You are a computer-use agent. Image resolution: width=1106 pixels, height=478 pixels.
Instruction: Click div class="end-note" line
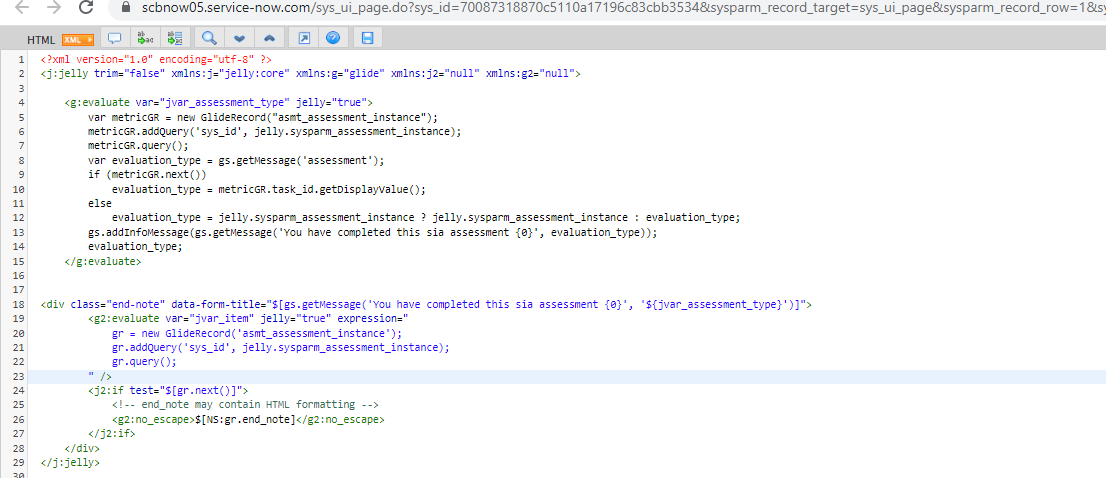click(426, 305)
